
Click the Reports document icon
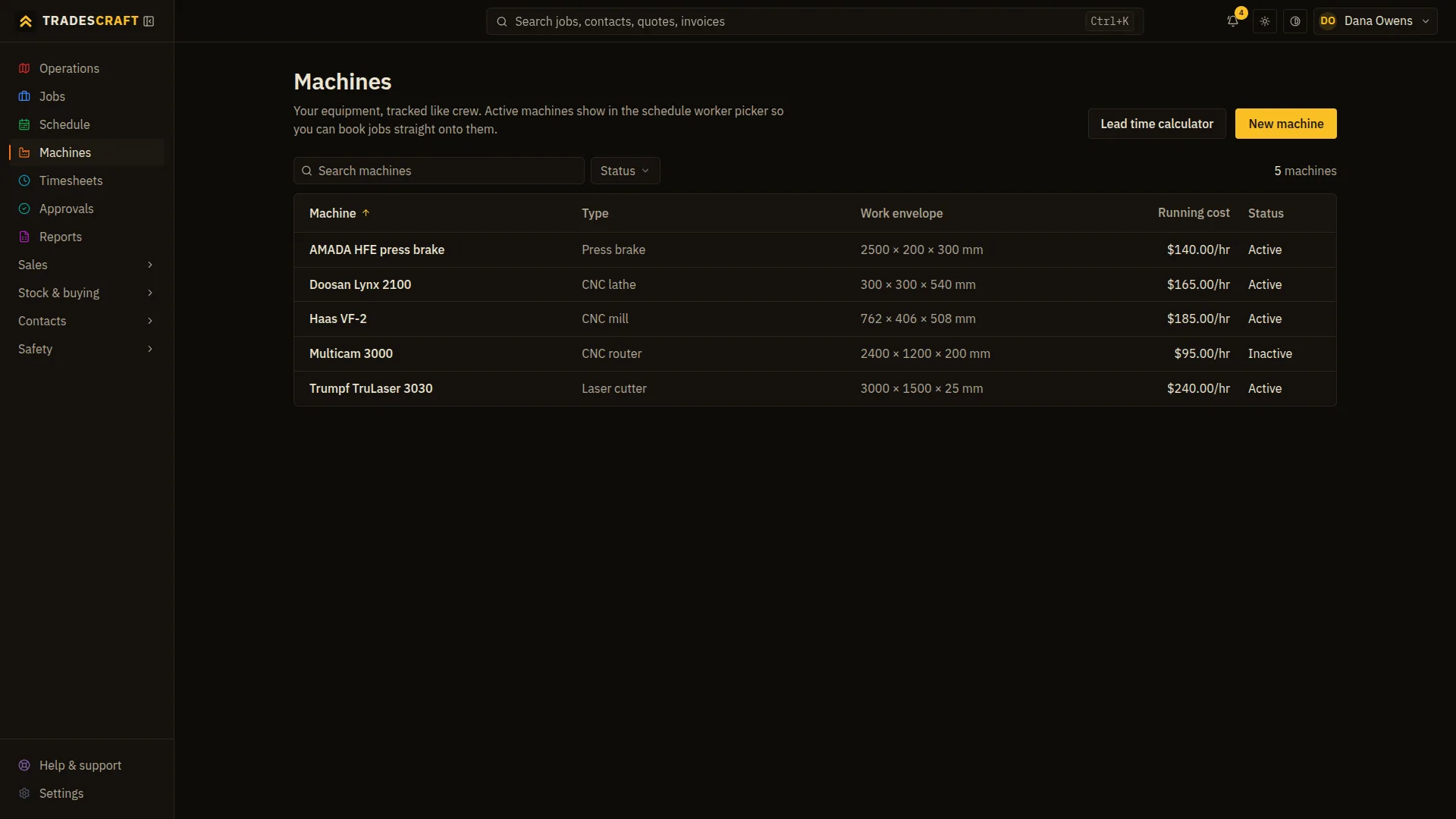(24, 237)
